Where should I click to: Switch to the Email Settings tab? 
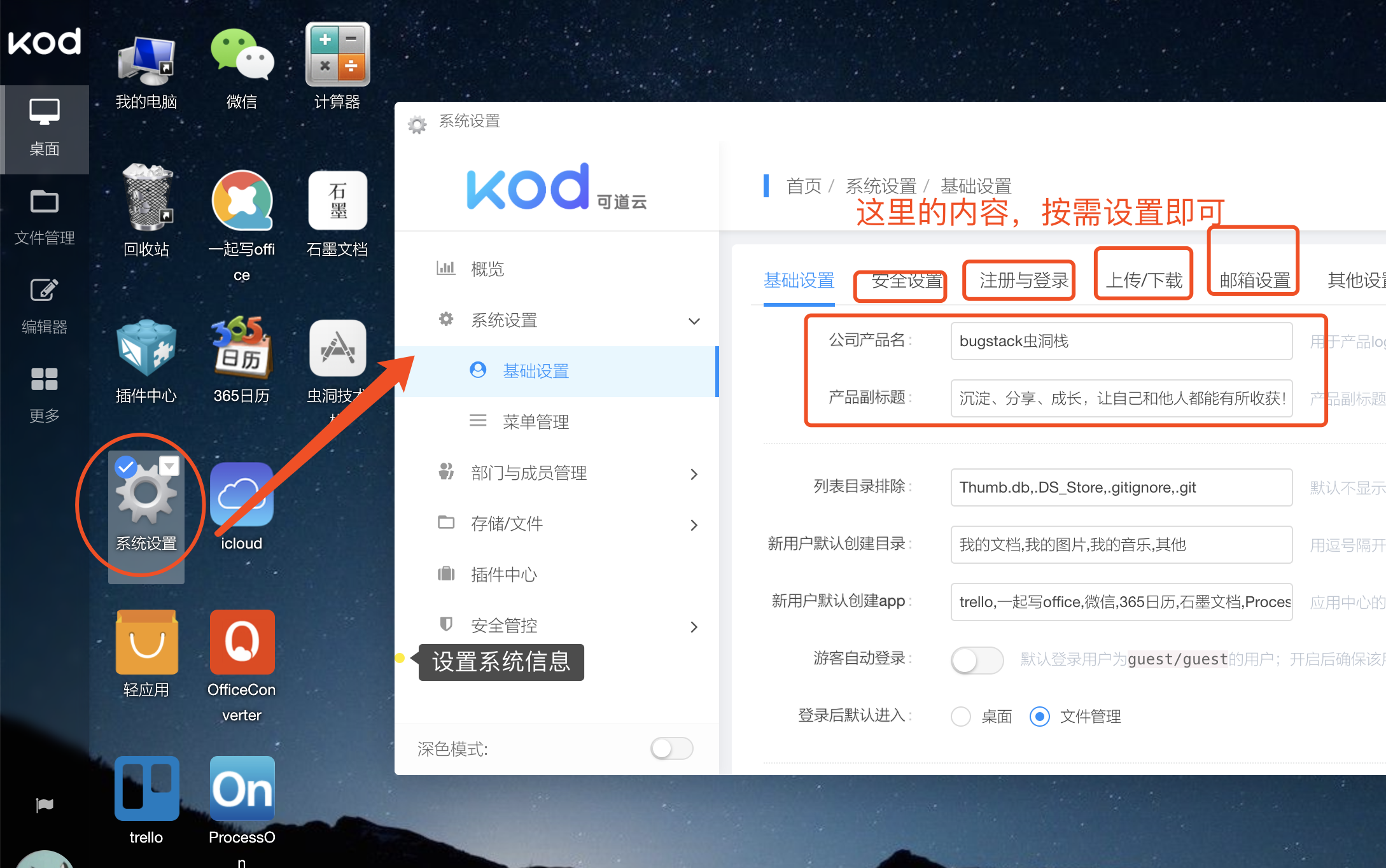pos(1254,281)
